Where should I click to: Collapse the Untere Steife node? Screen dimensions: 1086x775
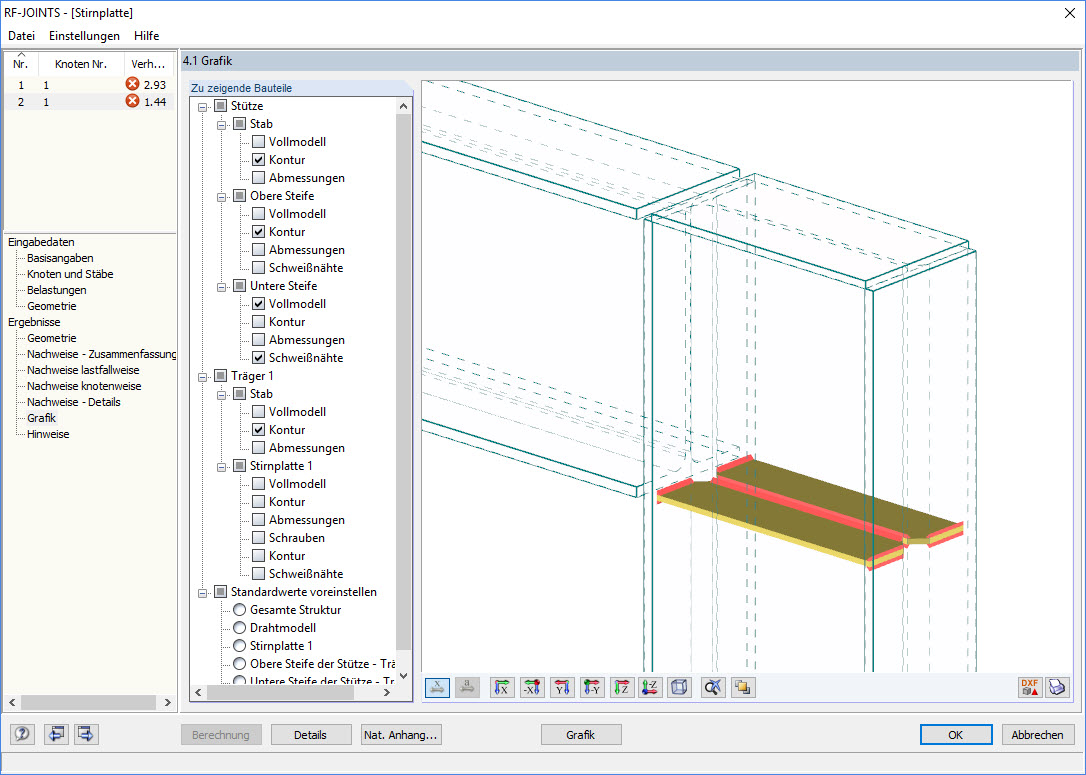click(x=222, y=286)
